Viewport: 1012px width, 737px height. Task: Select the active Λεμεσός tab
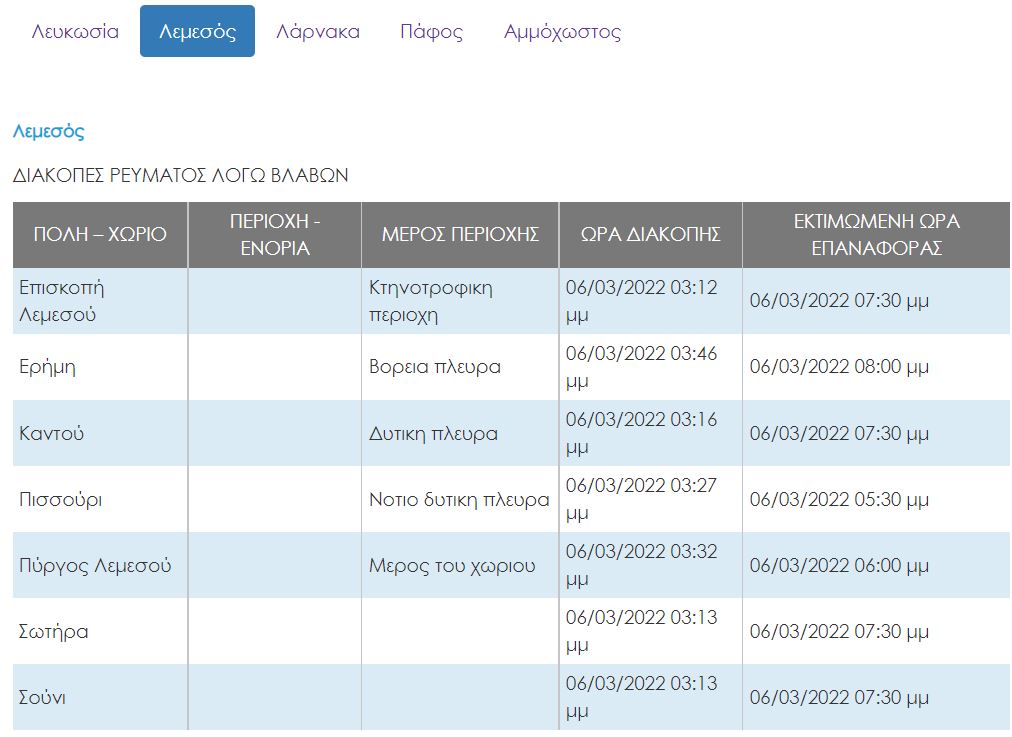click(x=197, y=31)
